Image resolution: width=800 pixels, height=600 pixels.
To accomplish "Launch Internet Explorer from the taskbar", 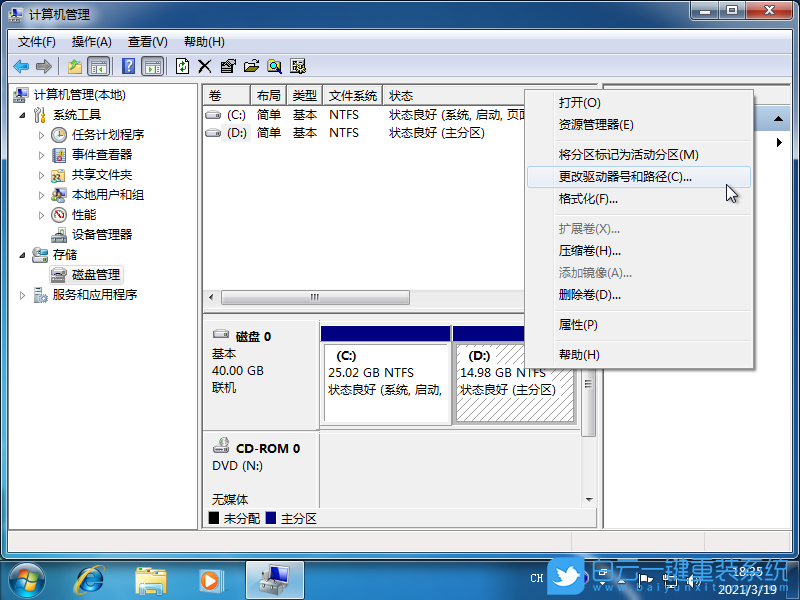I will pyautogui.click(x=90, y=580).
